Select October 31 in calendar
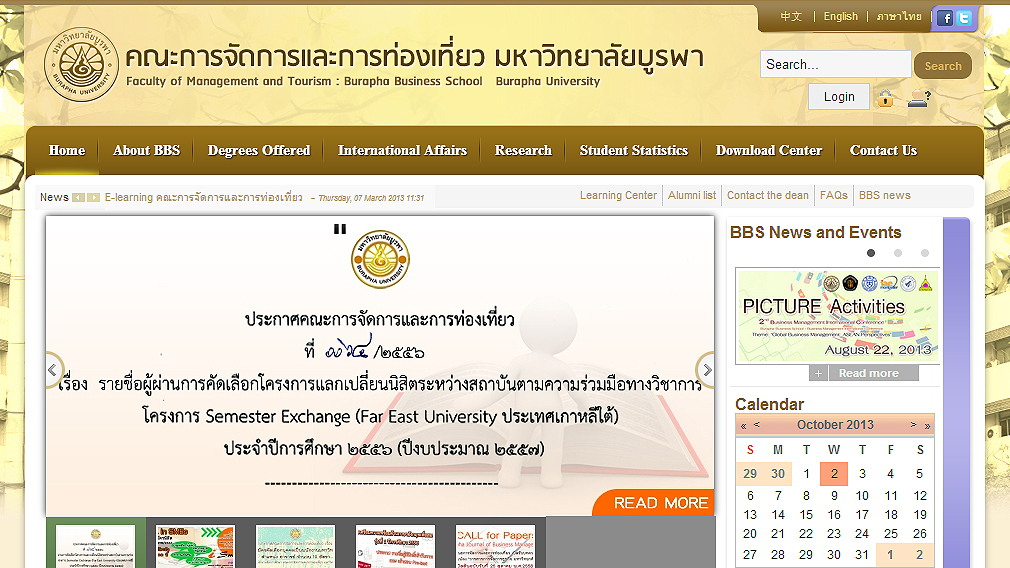The height and width of the screenshot is (568, 1010). (862, 555)
